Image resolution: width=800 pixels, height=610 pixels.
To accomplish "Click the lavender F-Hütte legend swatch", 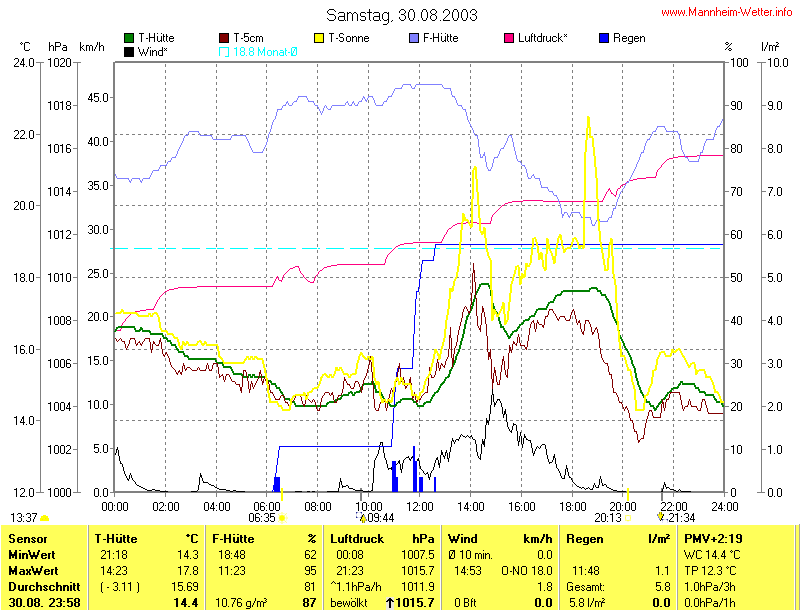I will pyautogui.click(x=414, y=38).
